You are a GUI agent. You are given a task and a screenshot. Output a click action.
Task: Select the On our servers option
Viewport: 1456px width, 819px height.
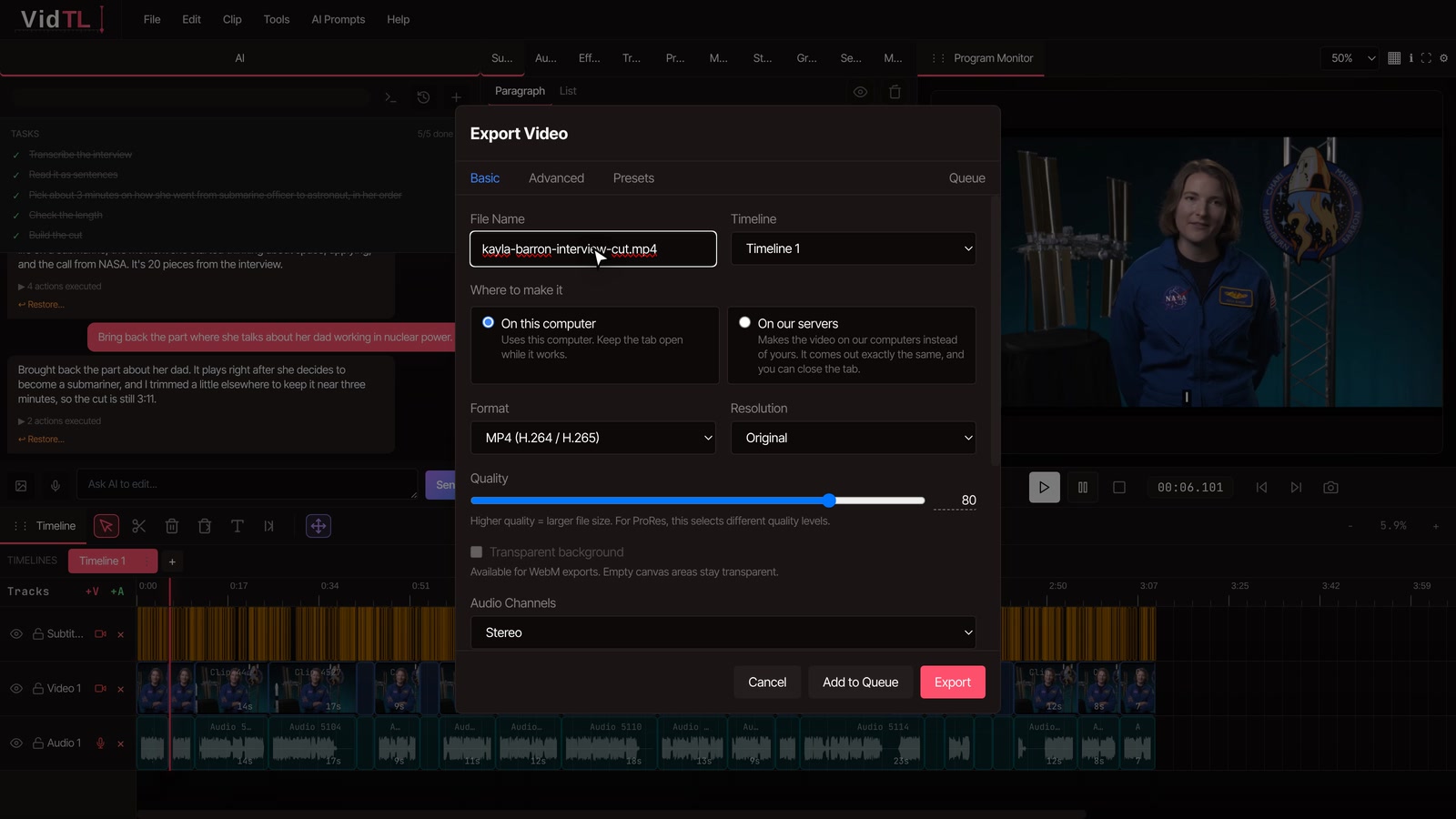851,345
